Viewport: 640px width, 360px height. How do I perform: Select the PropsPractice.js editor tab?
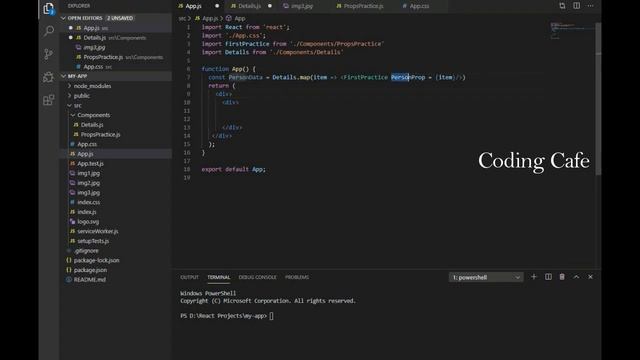point(363,6)
